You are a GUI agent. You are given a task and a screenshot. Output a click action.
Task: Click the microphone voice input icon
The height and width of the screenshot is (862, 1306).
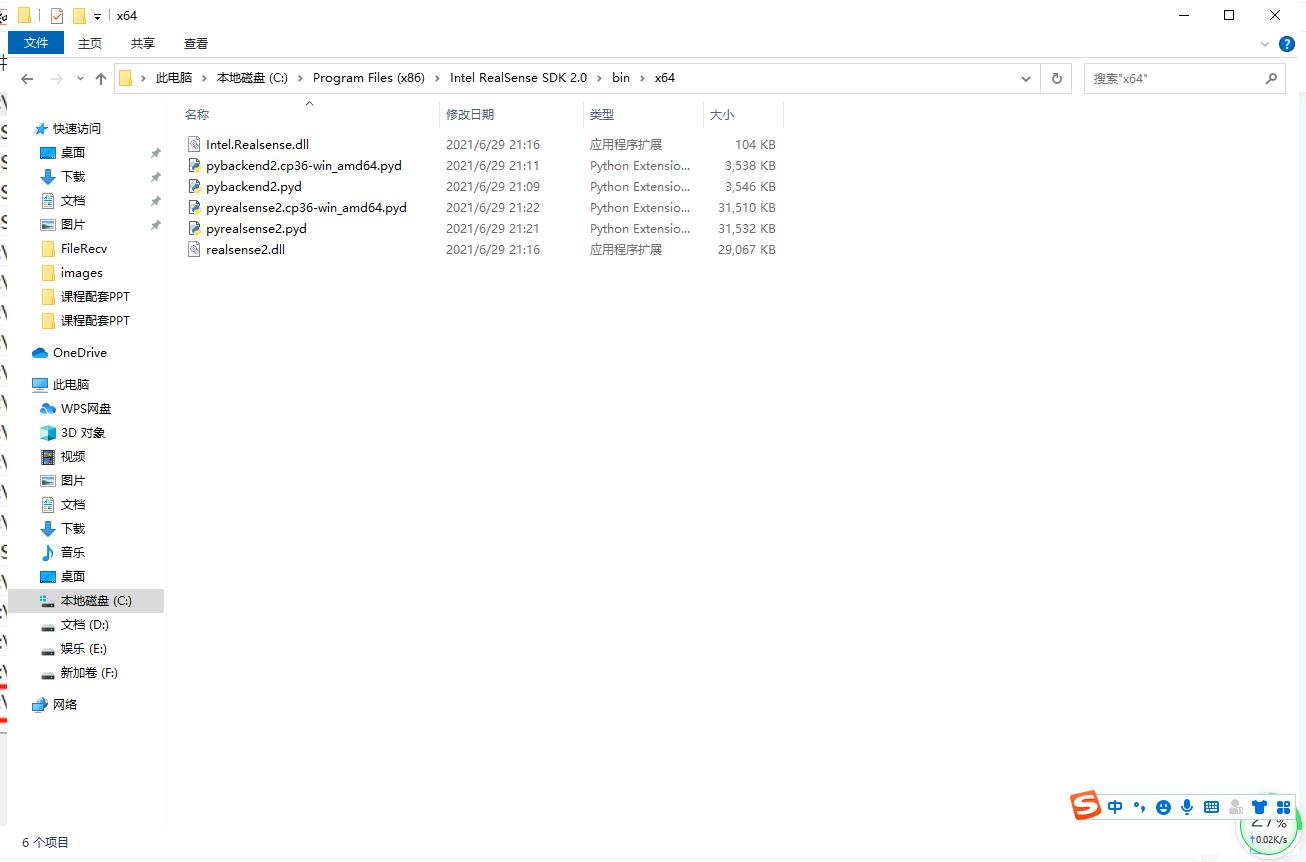[1187, 806]
